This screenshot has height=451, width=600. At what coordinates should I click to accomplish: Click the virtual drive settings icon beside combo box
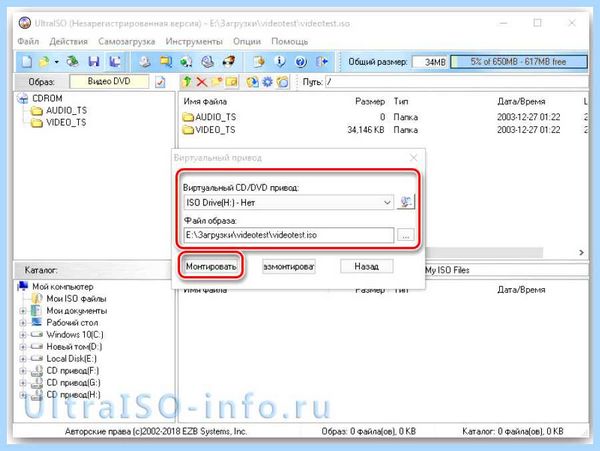click(x=406, y=202)
